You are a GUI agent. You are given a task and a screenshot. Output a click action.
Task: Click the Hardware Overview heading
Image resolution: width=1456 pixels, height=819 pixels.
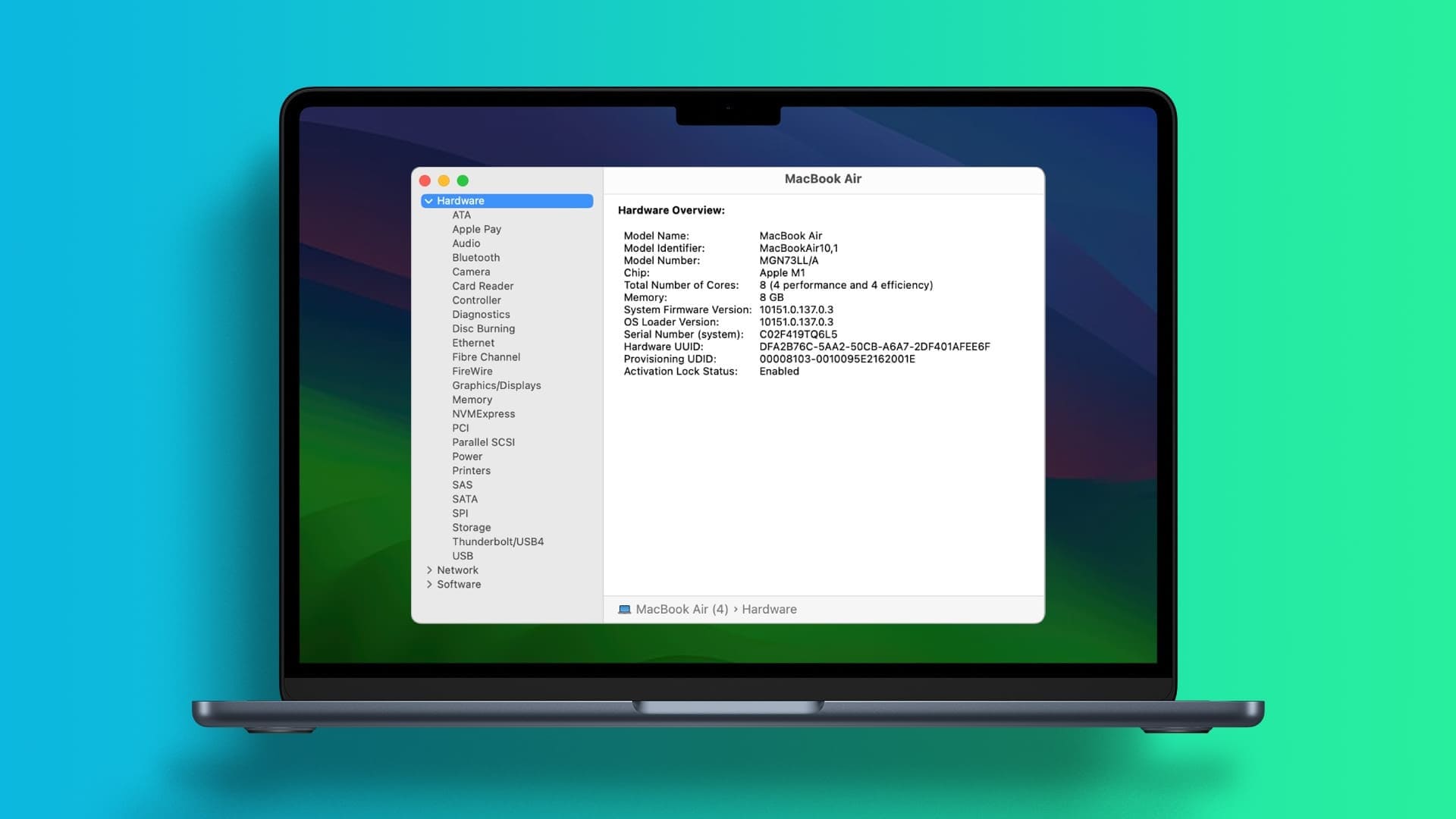click(x=671, y=211)
